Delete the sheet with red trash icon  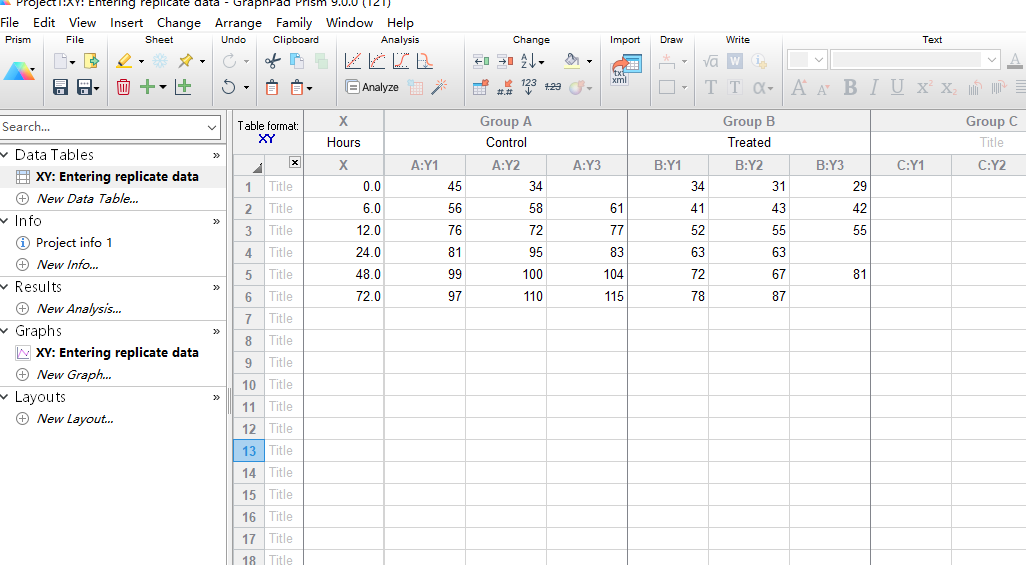124,87
